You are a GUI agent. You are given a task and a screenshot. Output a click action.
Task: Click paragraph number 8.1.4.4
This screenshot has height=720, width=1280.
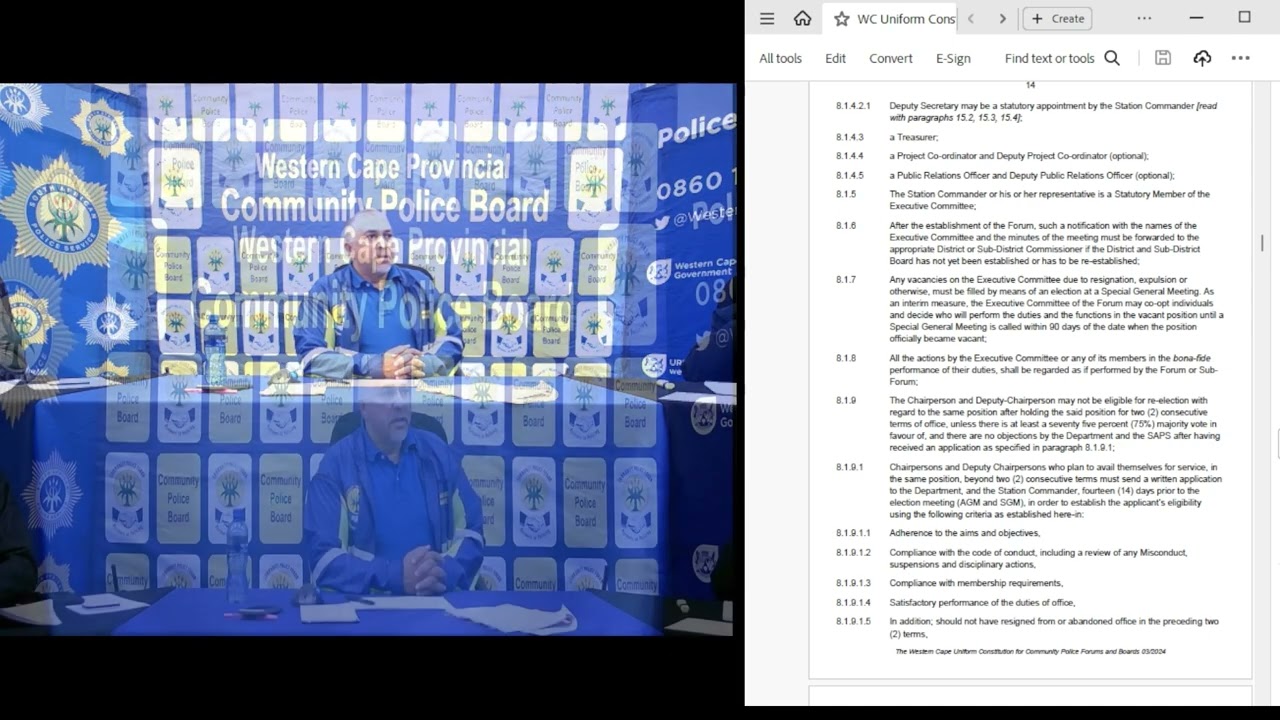click(x=849, y=156)
